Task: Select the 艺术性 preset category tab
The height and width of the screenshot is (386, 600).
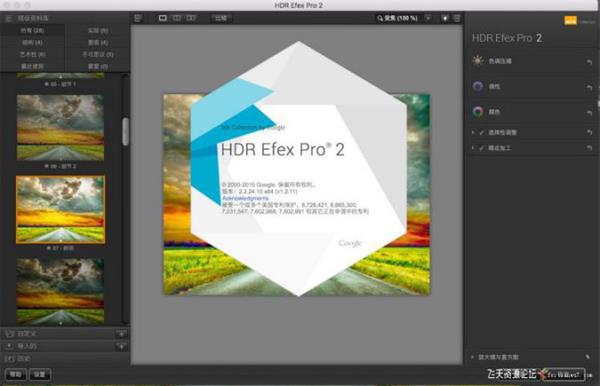Action: click(32, 54)
